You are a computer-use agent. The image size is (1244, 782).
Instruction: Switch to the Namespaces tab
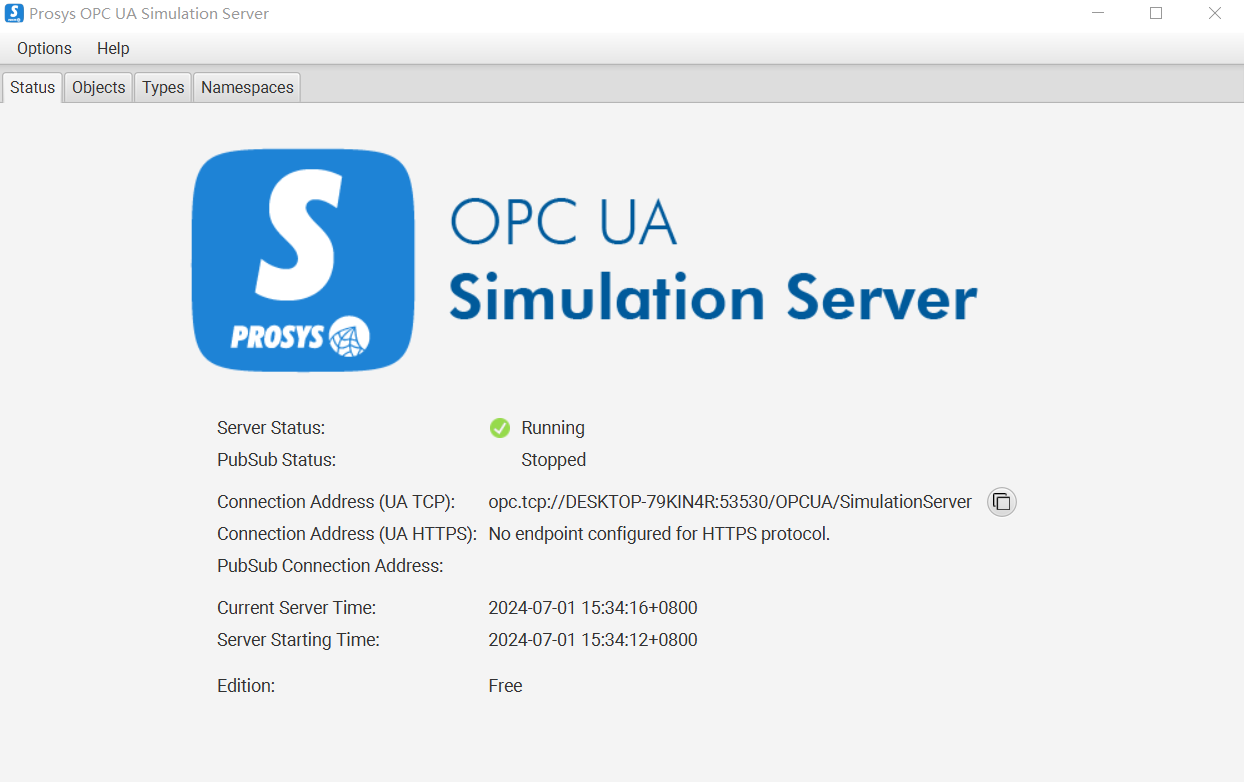tap(246, 87)
